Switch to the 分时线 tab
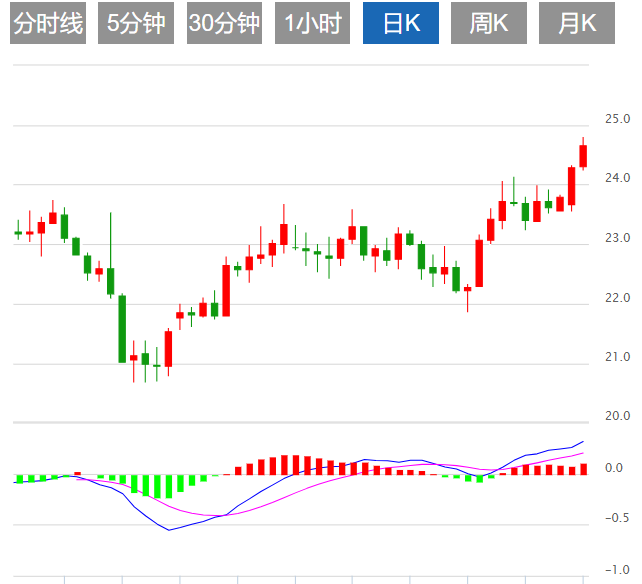 tap(49, 23)
